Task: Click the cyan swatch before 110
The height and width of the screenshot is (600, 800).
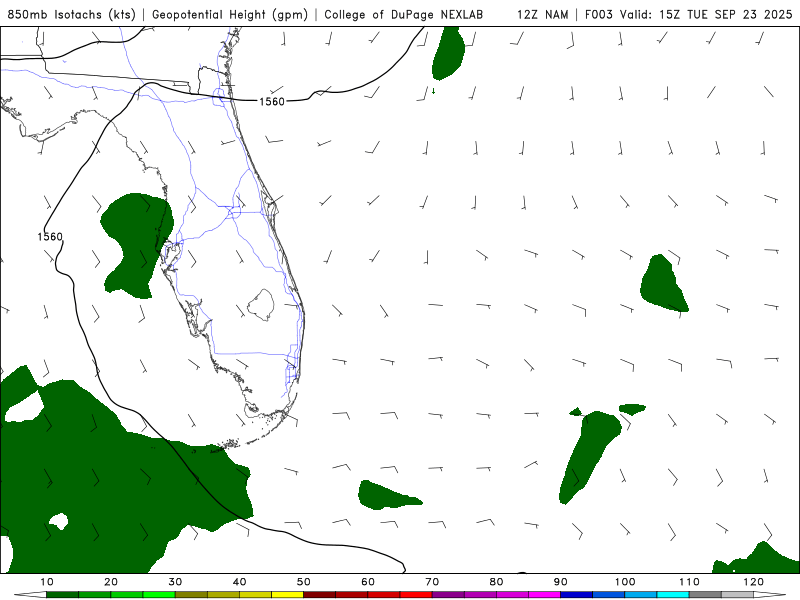Action: pyautogui.click(x=673, y=595)
